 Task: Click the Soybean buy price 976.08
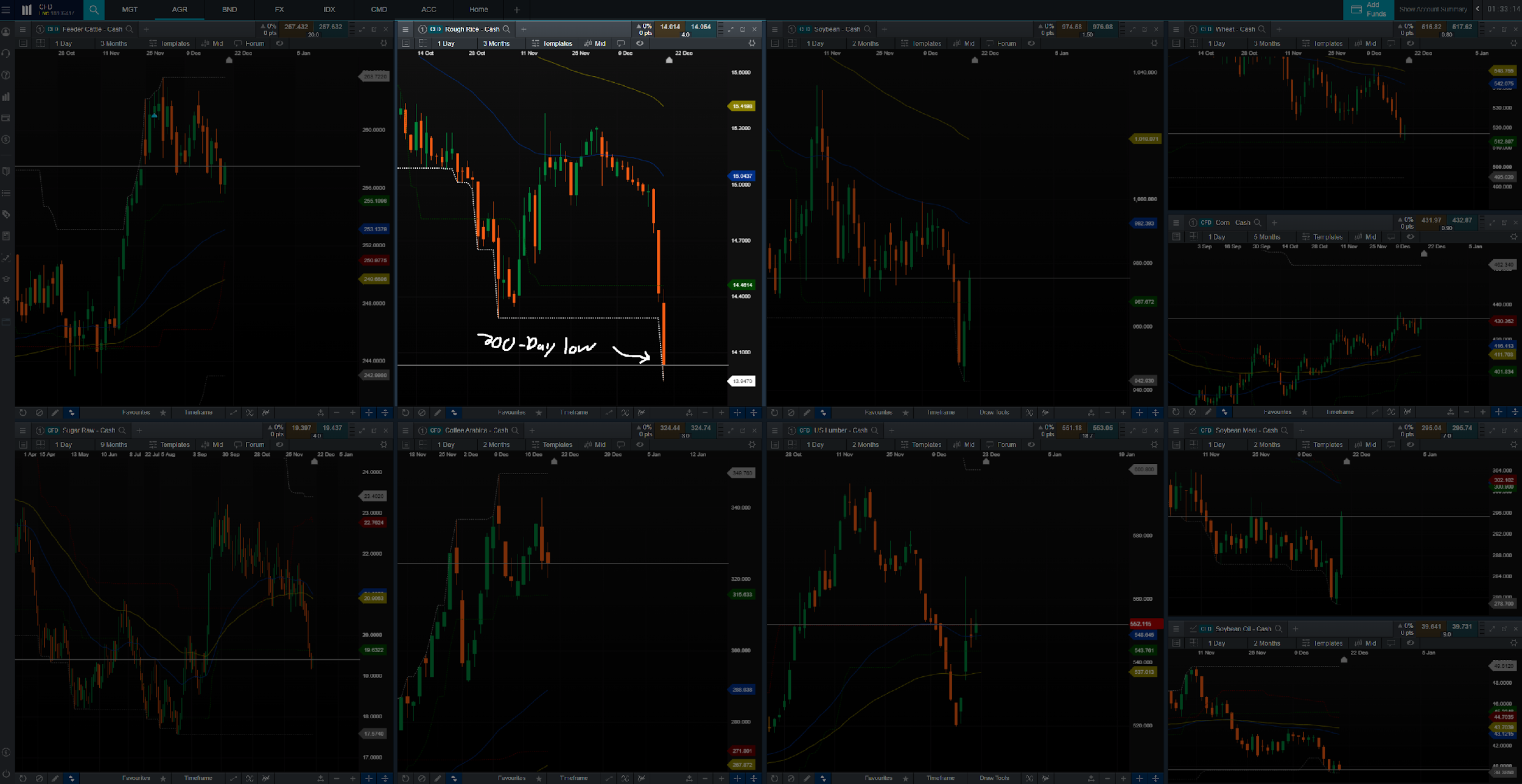(x=1103, y=27)
